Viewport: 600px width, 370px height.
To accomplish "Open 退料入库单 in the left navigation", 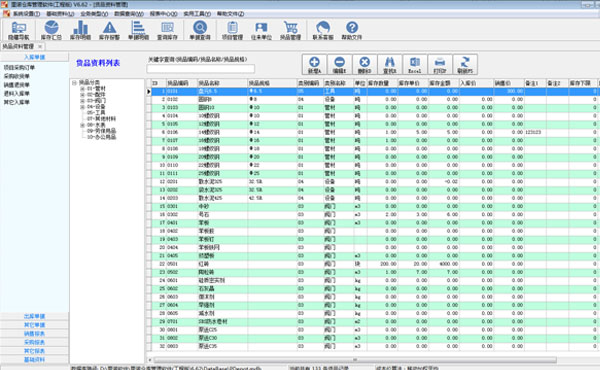I will (x=16, y=93).
